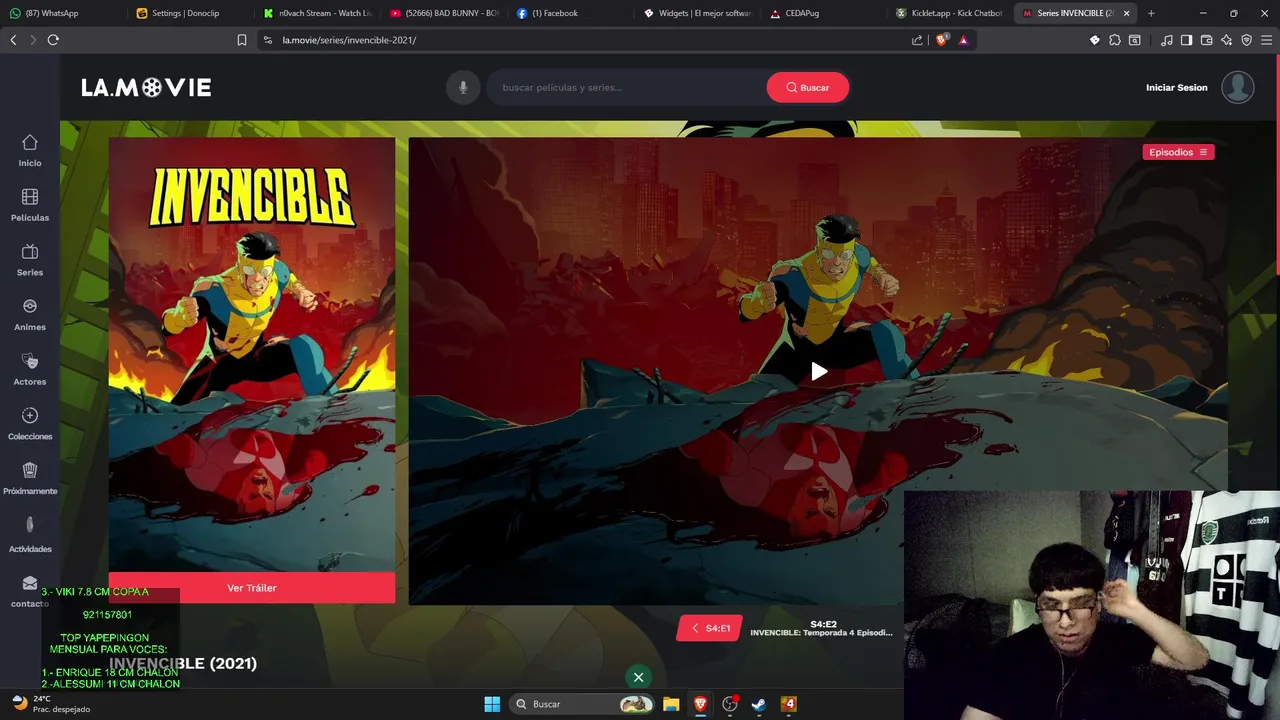Click browser page vertical scrollbar
Image resolution: width=1280 pixels, height=720 pixels.
pyautogui.click(x=1277, y=165)
